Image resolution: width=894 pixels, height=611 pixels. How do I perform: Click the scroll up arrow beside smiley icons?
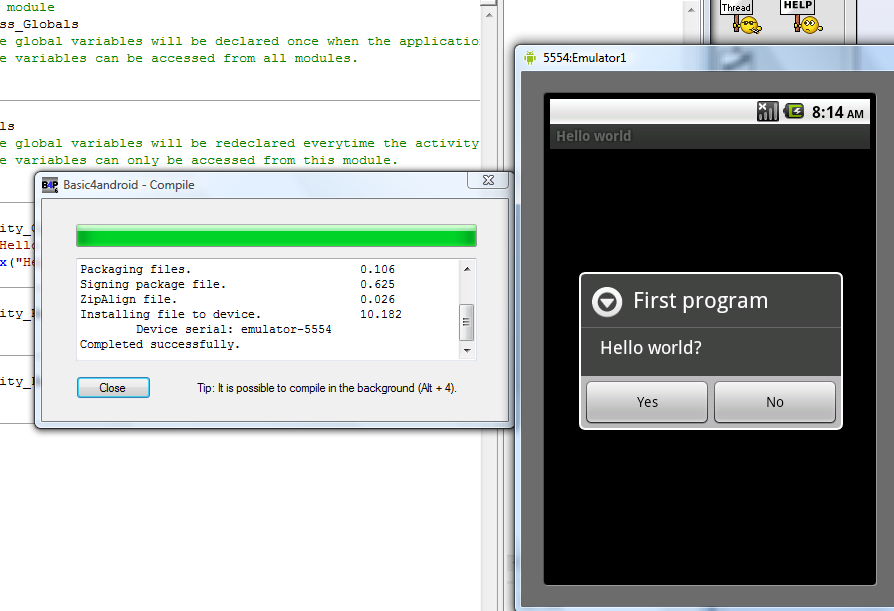click(x=691, y=10)
